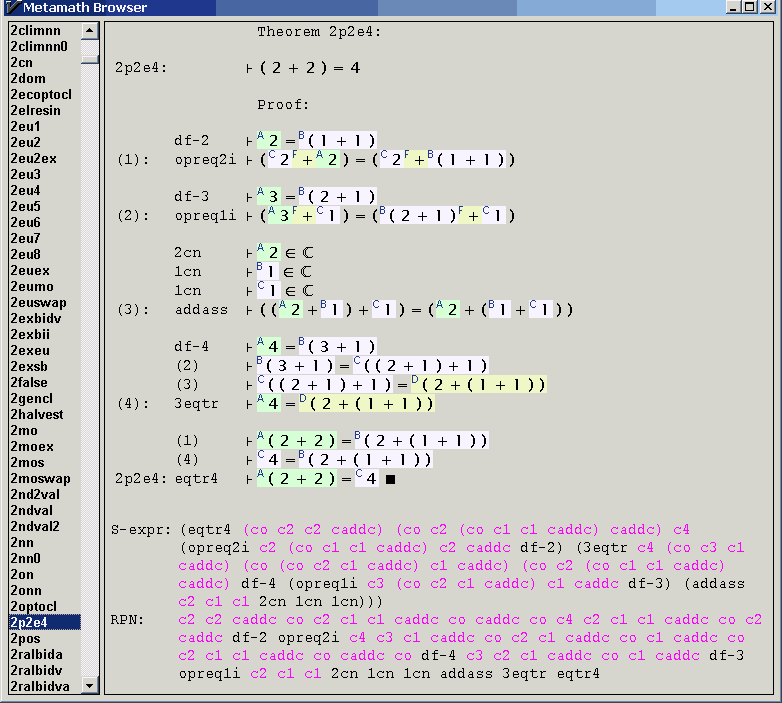782x703 pixels.
Task: Select 2ralbida in the theorem list
Action: point(36,654)
